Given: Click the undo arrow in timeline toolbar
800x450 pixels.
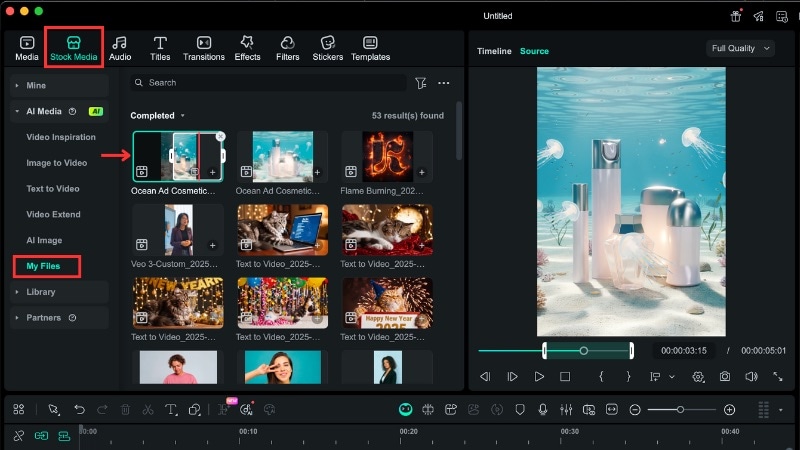Looking at the screenshot, I should [x=79, y=410].
